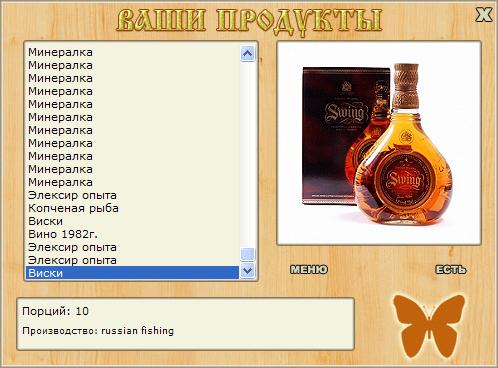This screenshot has height=368, width=498.
Task: Click the highlighted Виски row
Action: pyautogui.click(x=132, y=273)
